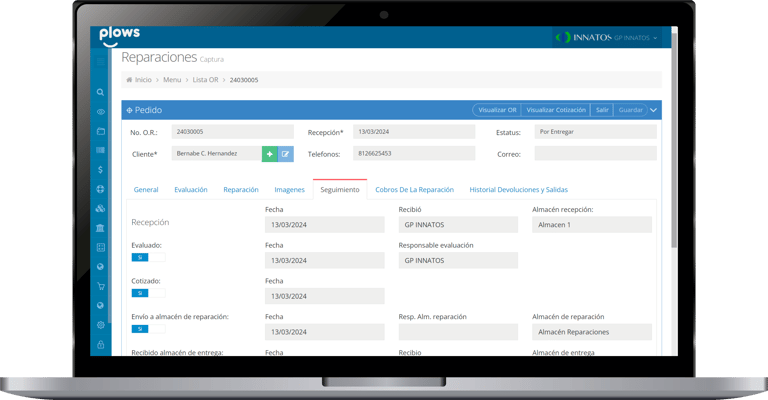Open the lifebuoy support icon in sidebar

[x=100, y=189]
